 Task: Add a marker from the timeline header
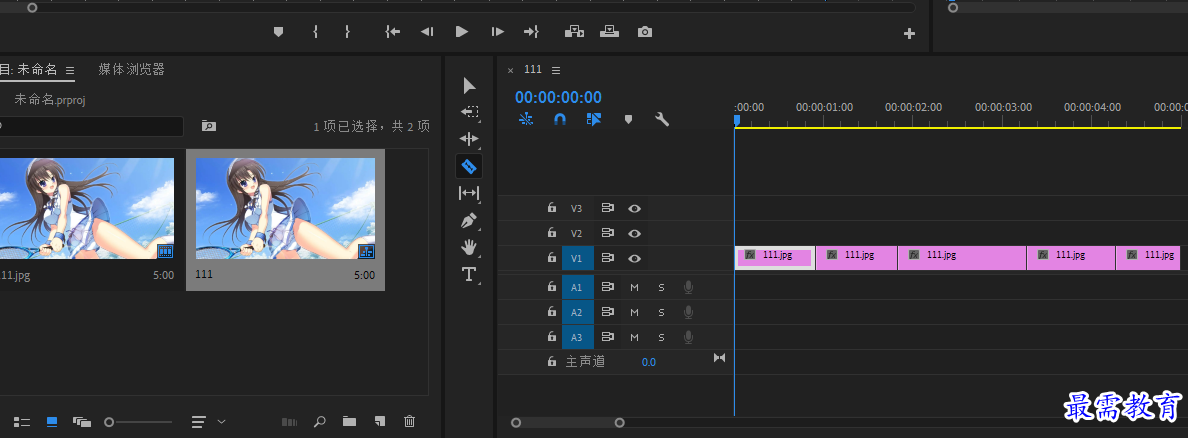tap(628, 119)
